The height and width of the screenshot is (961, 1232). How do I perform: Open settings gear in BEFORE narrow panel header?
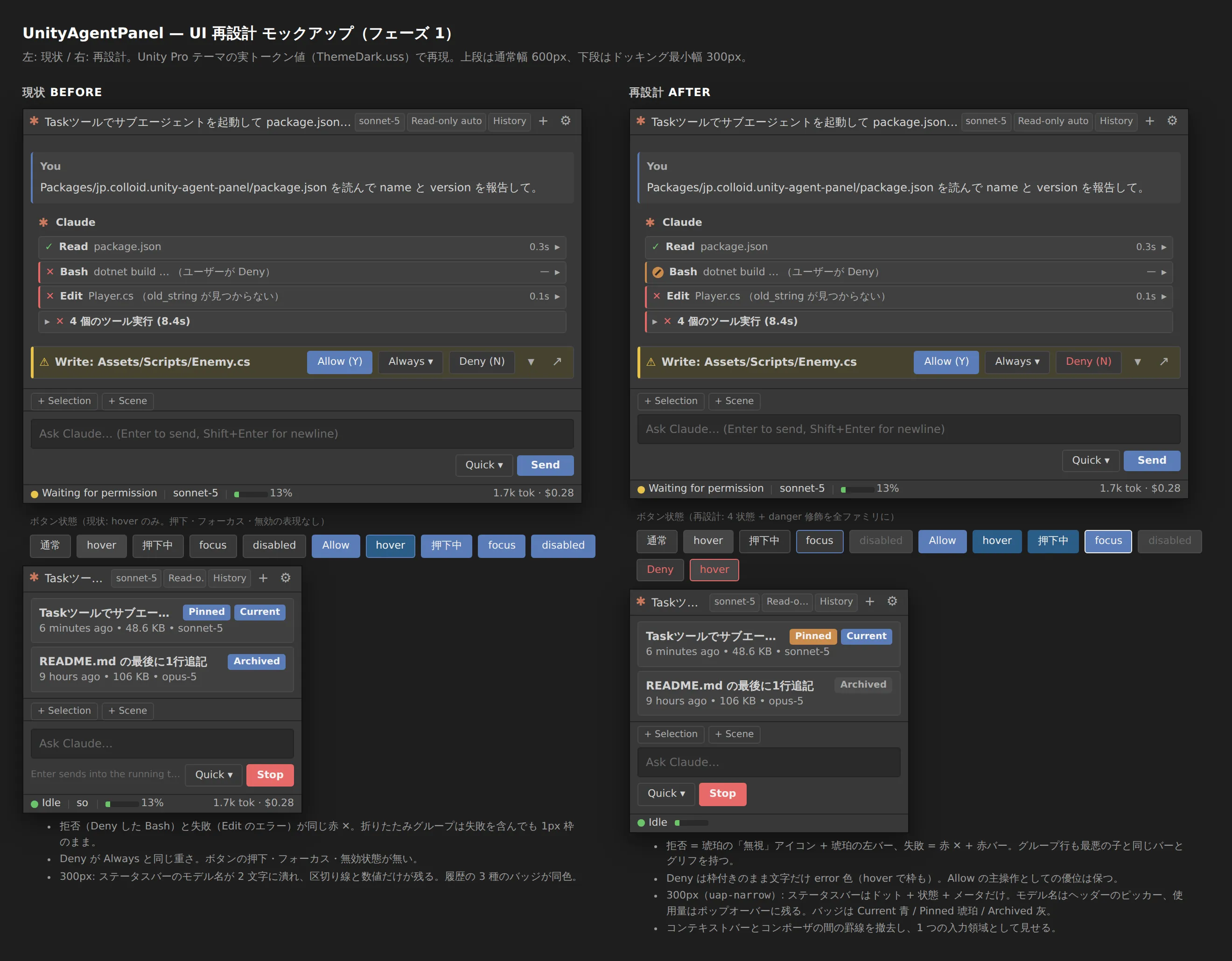coord(286,578)
